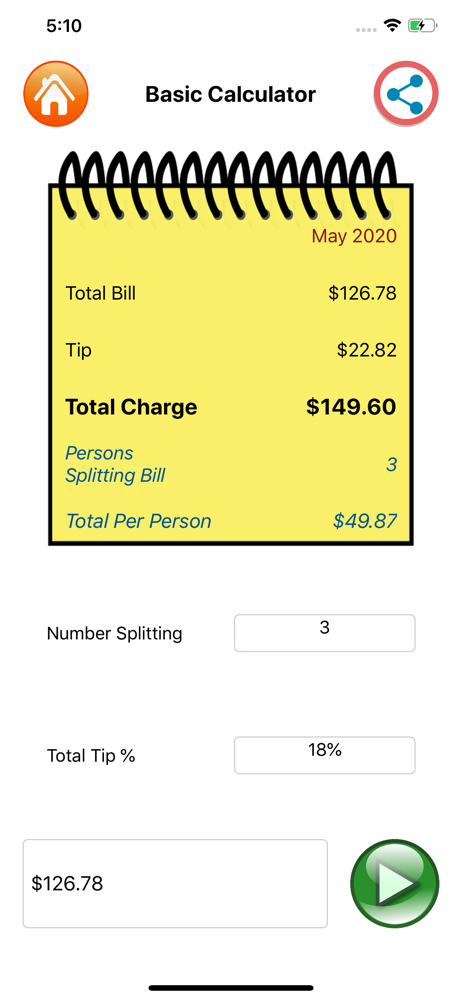Tap the Persons Splitting Bill label
This screenshot has height=1000, width=462.
coord(116,464)
